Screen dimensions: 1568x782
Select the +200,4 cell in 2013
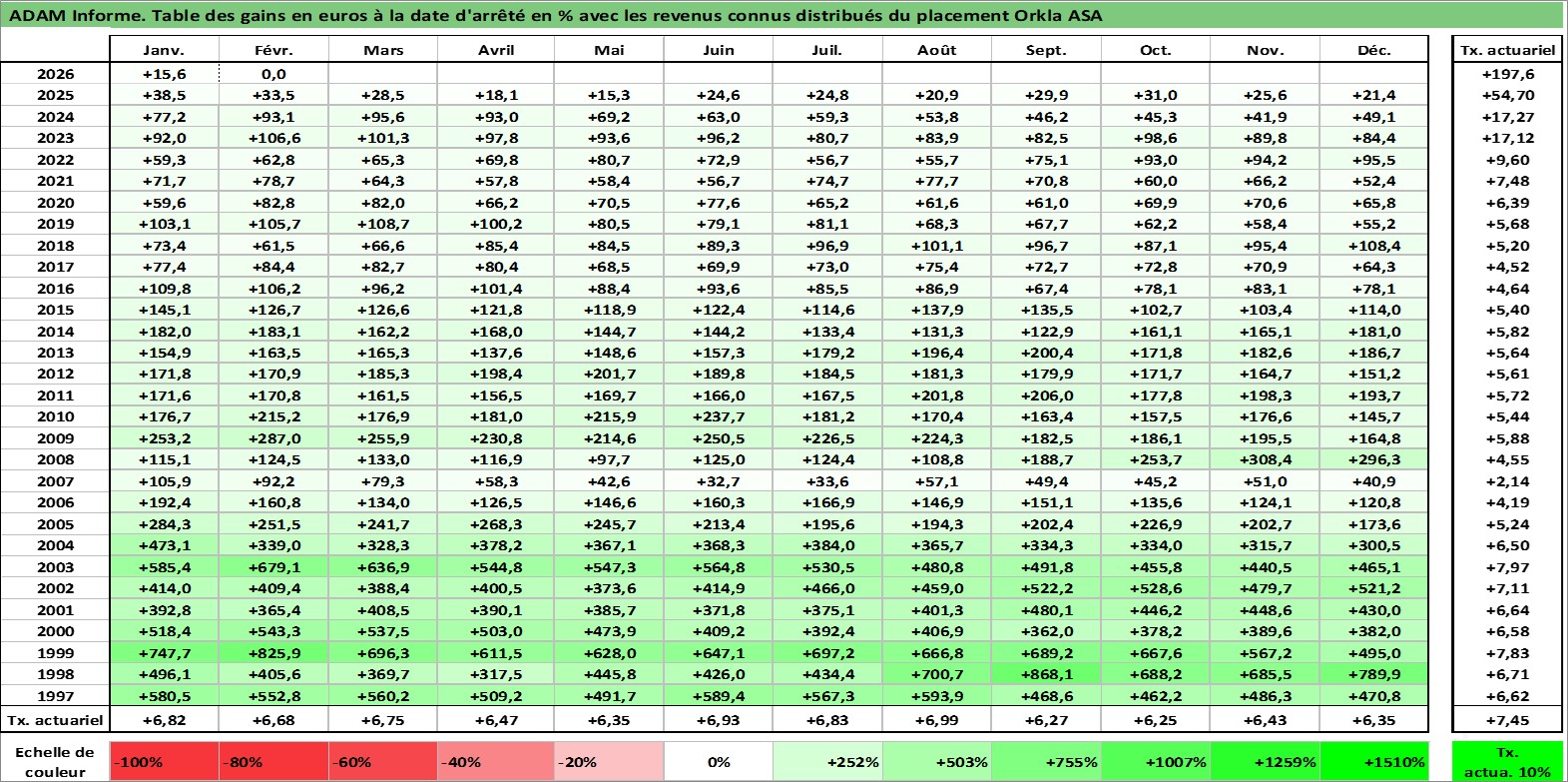click(1046, 353)
